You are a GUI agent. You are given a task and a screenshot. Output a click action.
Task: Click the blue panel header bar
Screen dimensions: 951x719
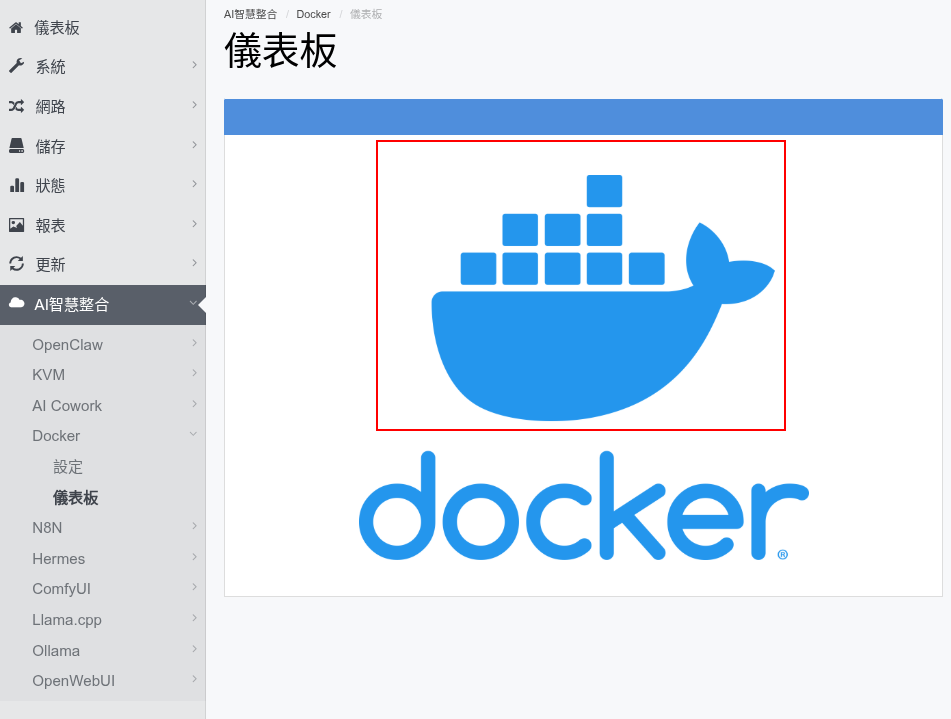click(583, 116)
